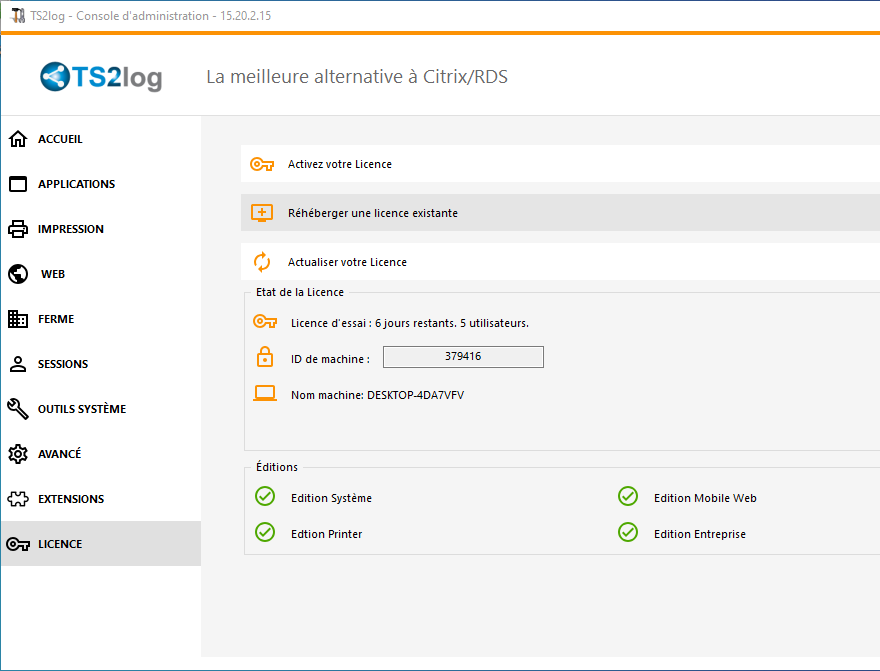
Task: Click the window title text
Action: pos(150,16)
